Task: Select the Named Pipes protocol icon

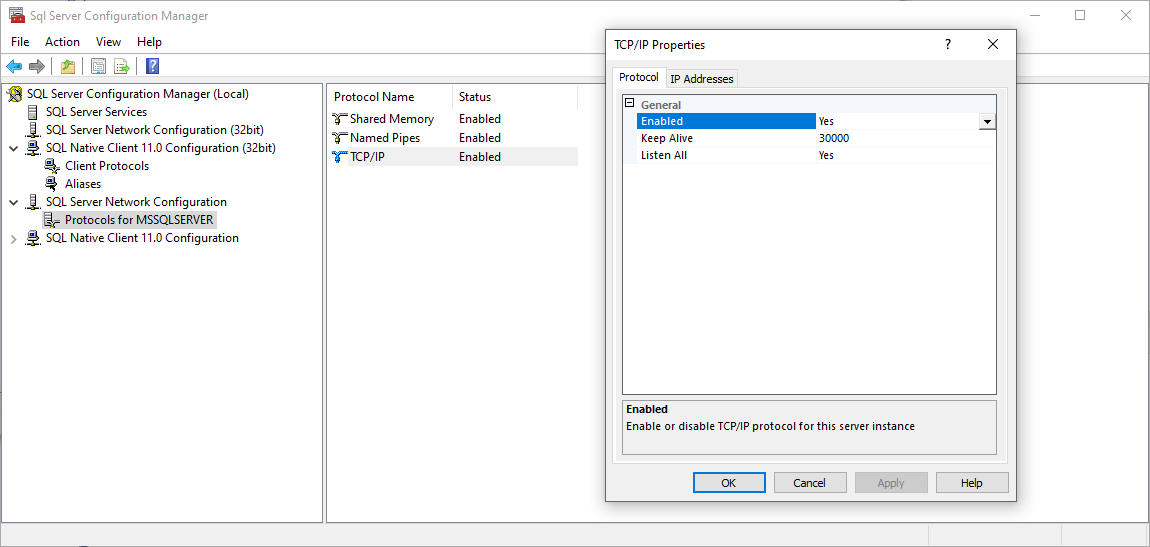Action: [x=340, y=138]
